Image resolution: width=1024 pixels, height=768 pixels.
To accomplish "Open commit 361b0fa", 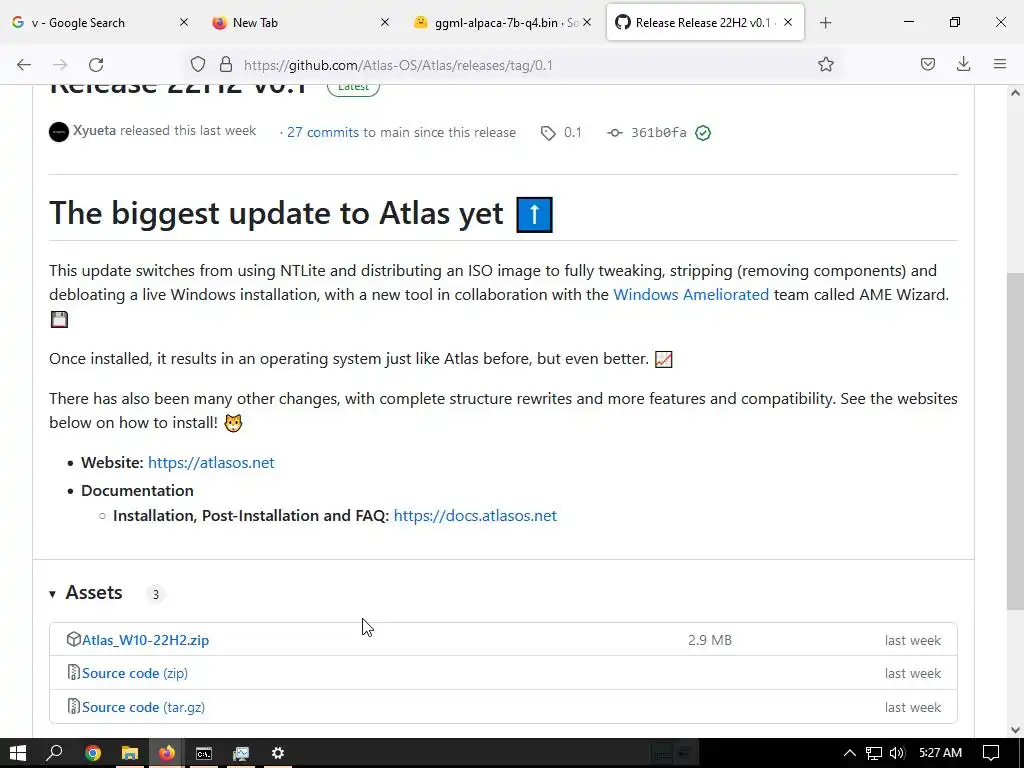I will [658, 133].
